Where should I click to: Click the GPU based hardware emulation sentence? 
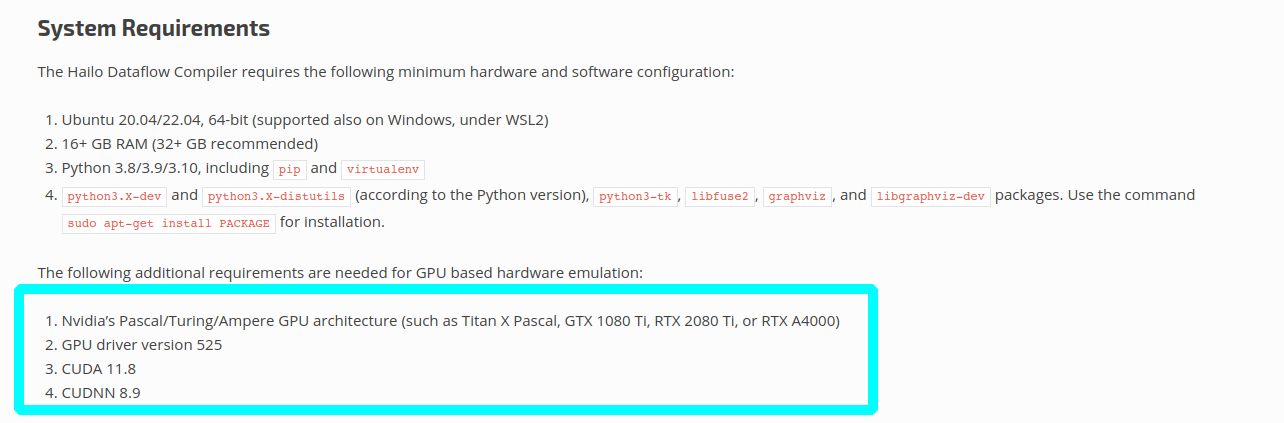coord(340,272)
